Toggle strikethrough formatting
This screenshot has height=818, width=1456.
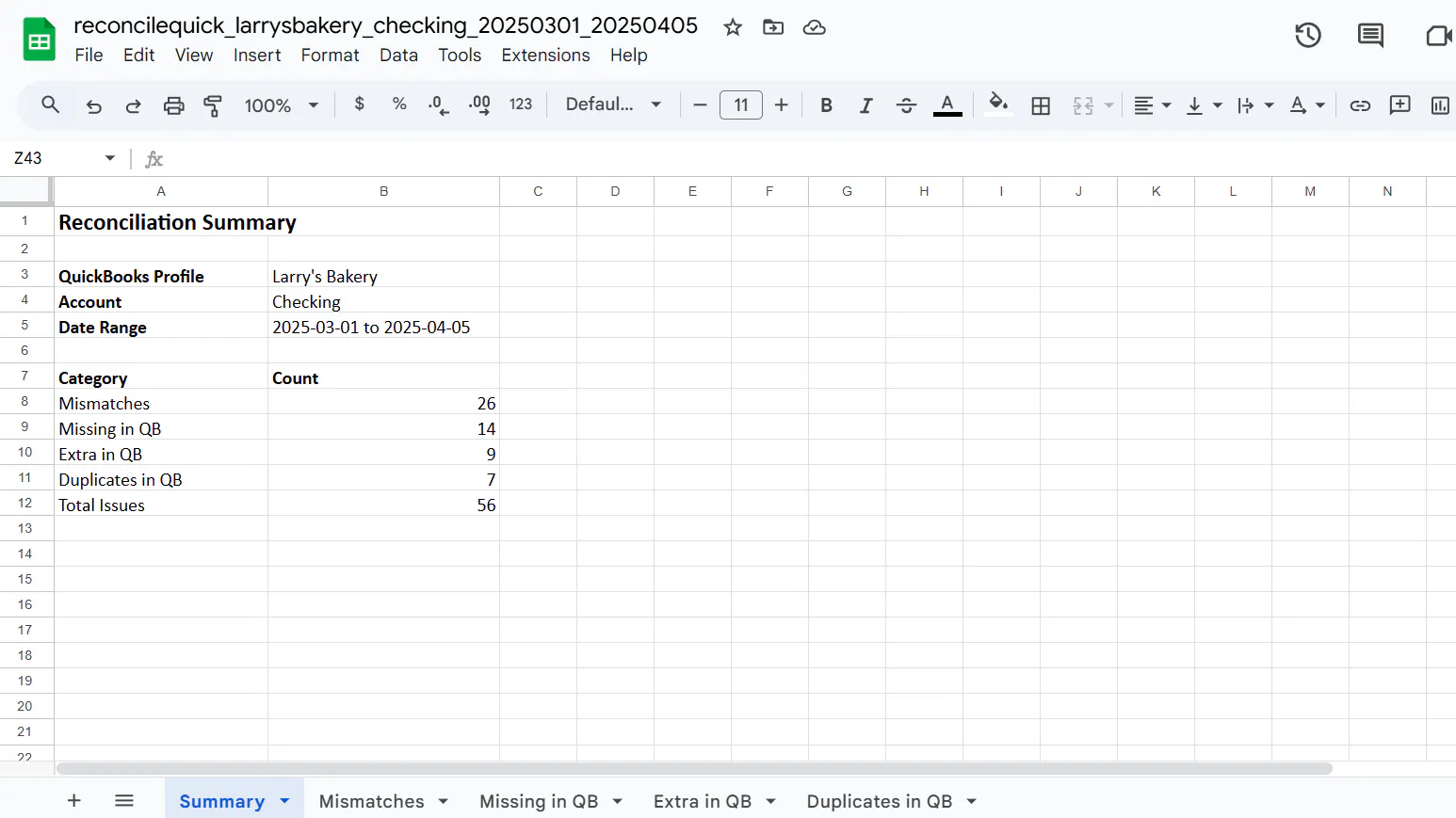point(906,105)
